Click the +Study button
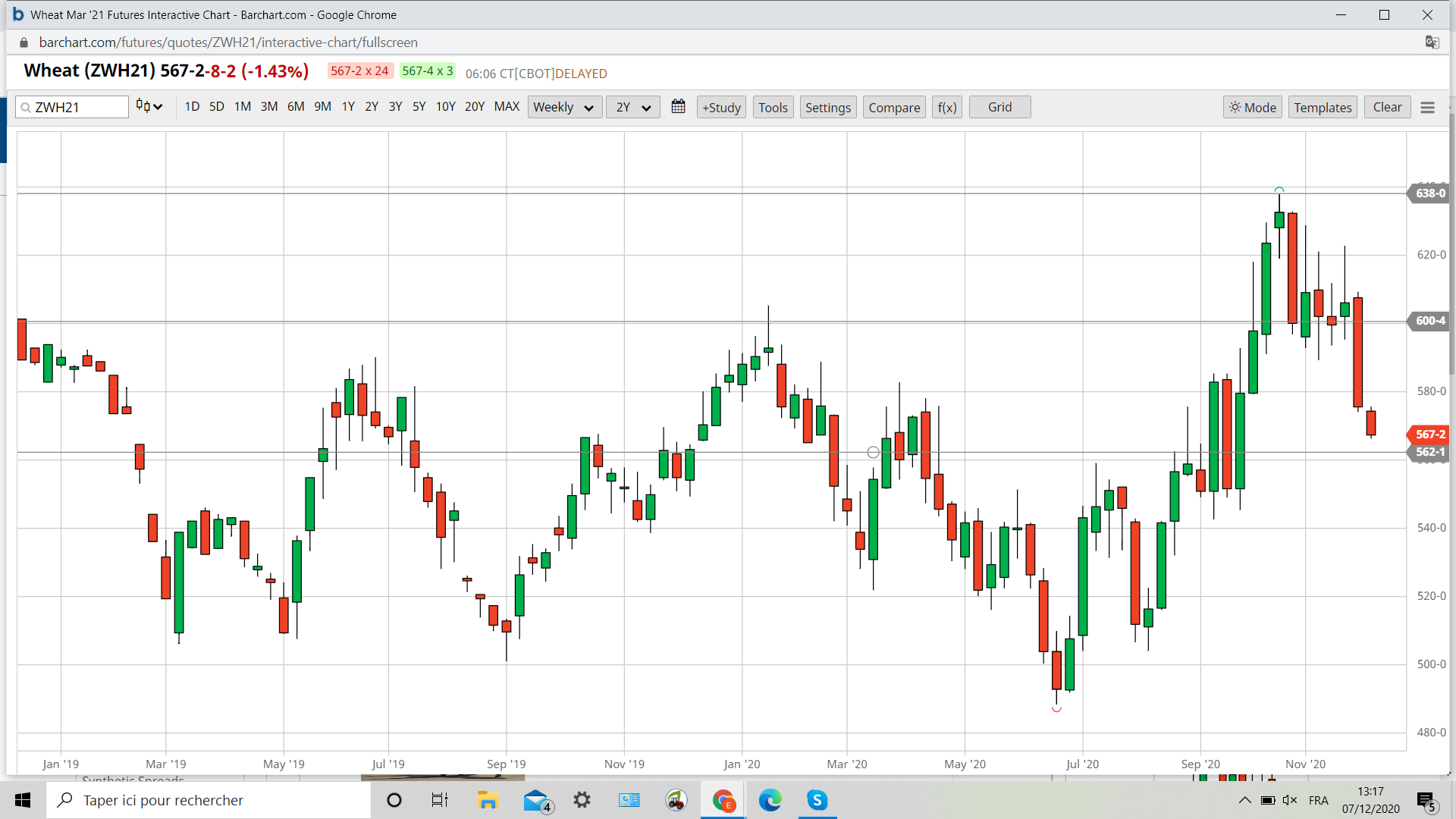 tap(721, 108)
